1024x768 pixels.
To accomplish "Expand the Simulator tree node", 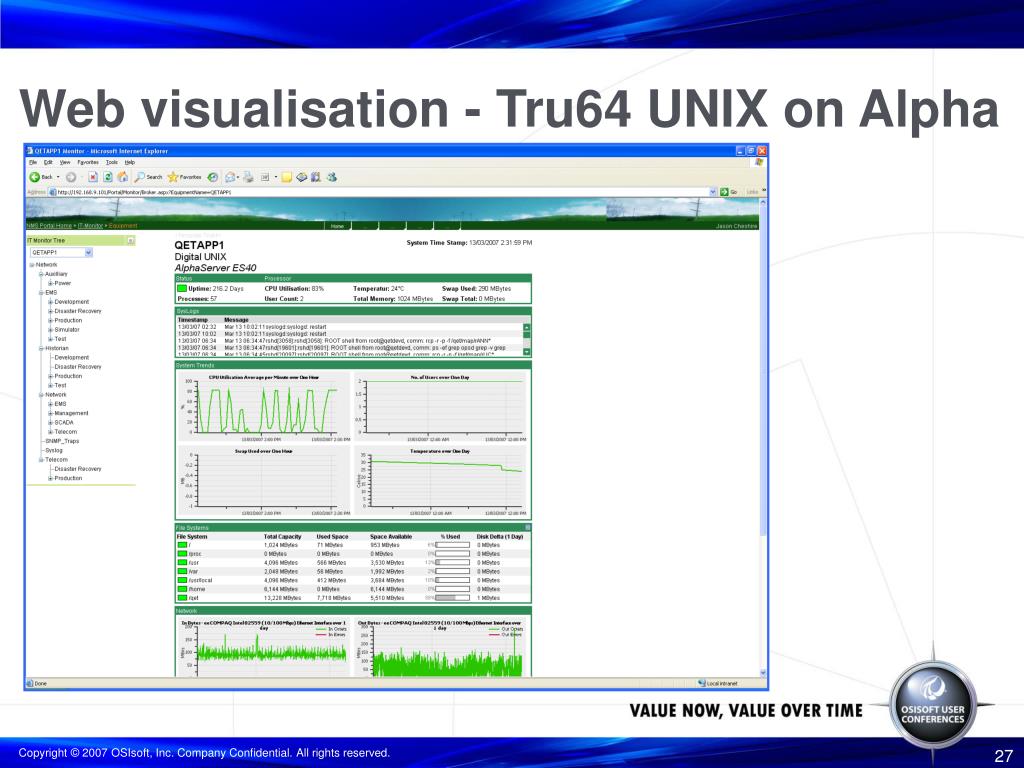I will coord(50,330).
